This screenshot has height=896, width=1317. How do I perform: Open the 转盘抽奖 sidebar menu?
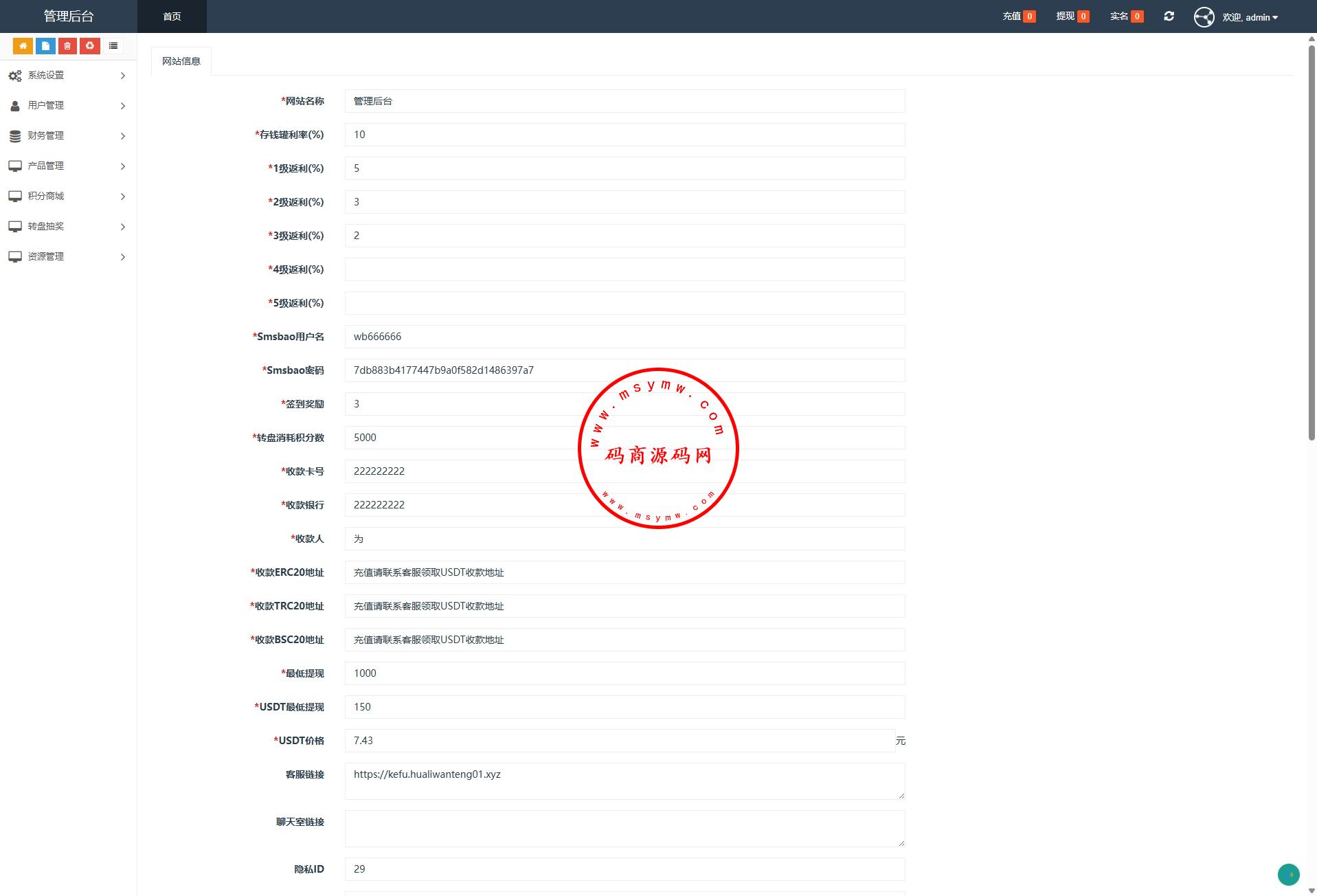pyautogui.click(x=68, y=227)
